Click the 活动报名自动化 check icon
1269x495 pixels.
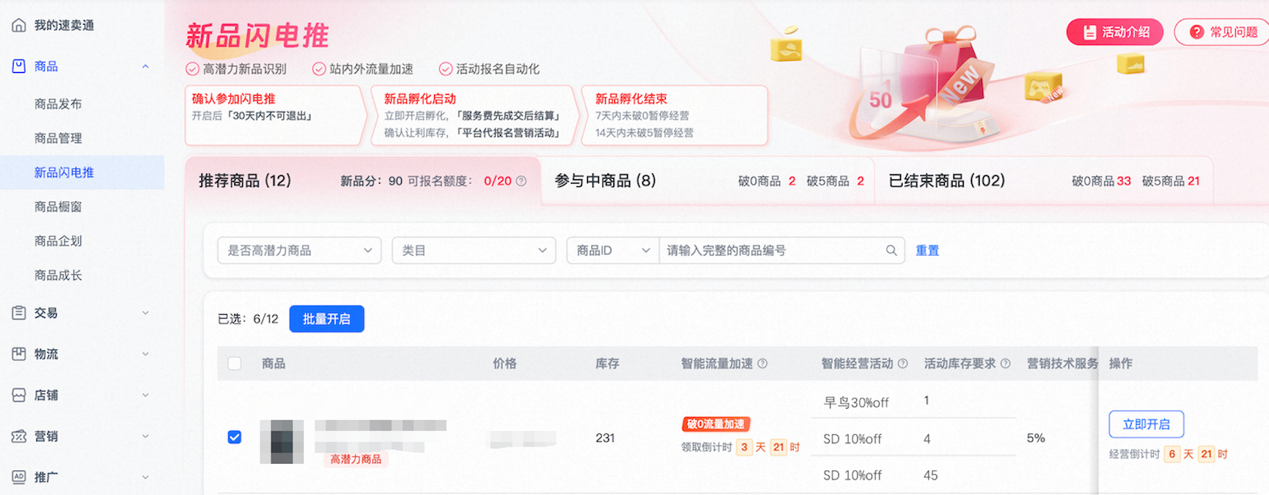pos(446,69)
